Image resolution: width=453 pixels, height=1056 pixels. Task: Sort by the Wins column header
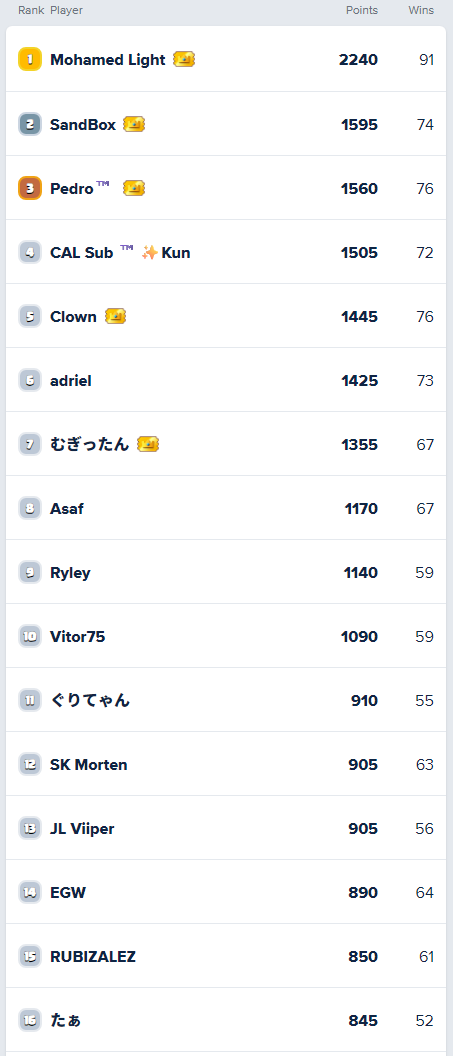click(421, 10)
